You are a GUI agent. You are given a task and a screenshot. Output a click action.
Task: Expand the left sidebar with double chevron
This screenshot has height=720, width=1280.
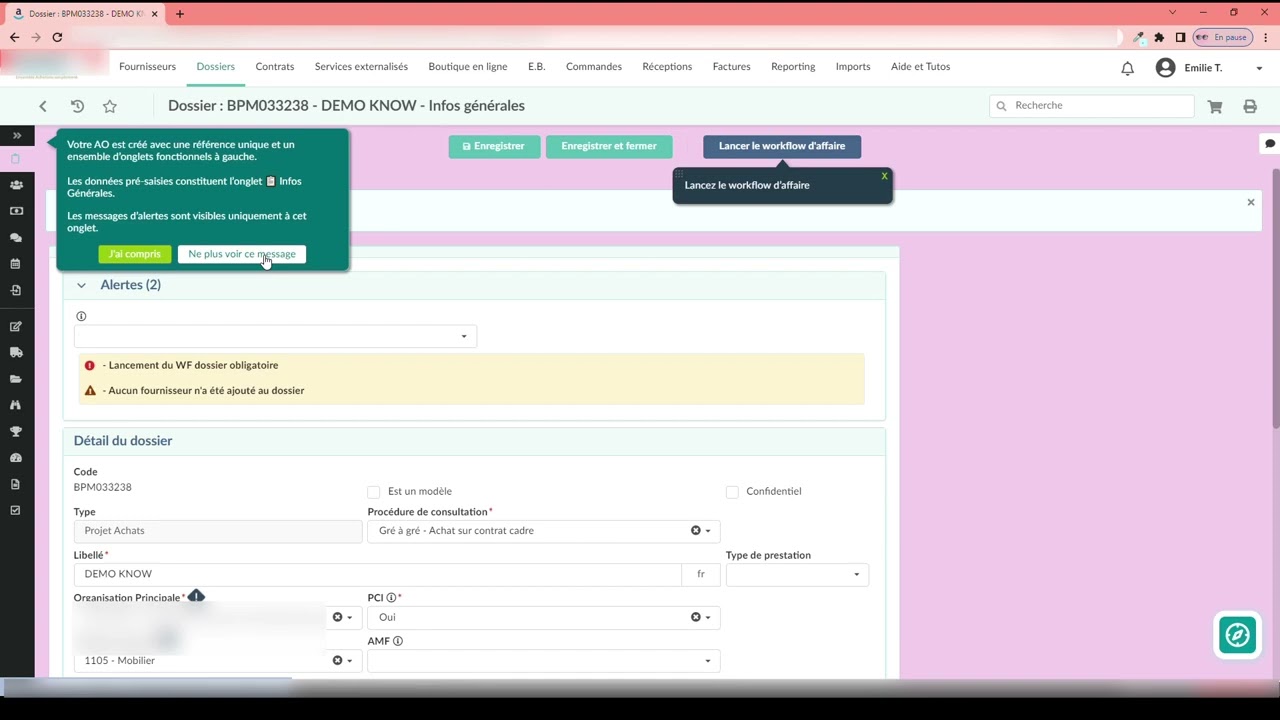point(17,135)
